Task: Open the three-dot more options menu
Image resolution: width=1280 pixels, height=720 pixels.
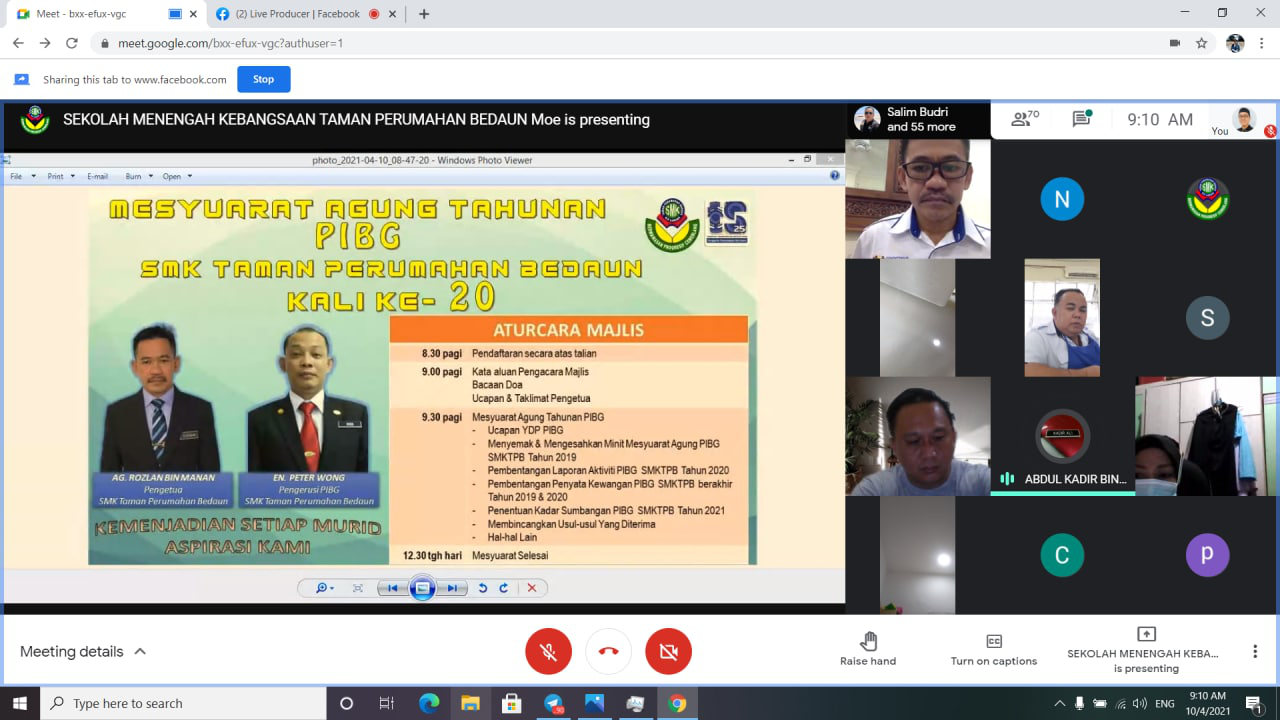Action: [1255, 652]
